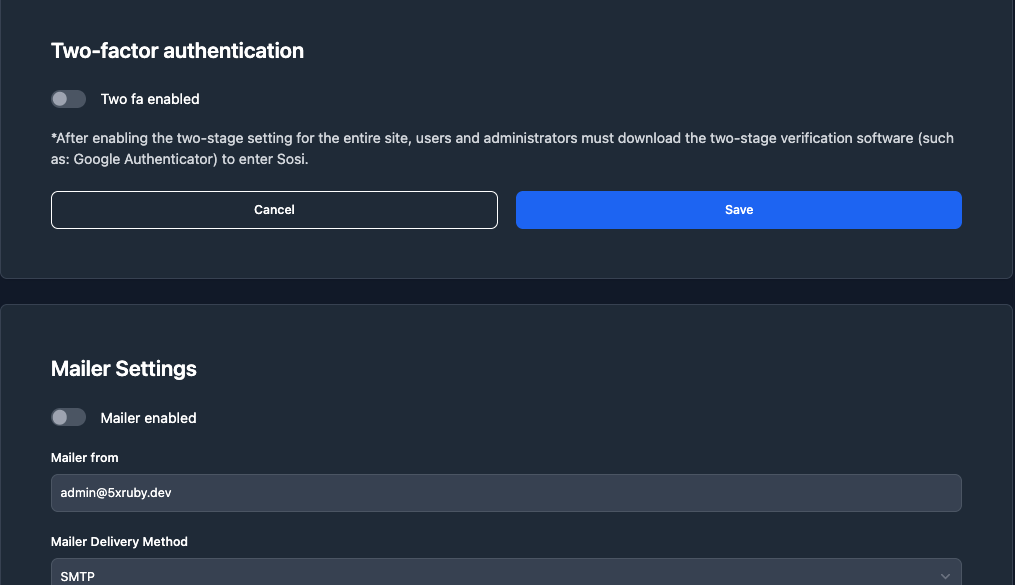Click the Mailer Delivery Method label
The width and height of the screenshot is (1015, 585).
(119, 542)
